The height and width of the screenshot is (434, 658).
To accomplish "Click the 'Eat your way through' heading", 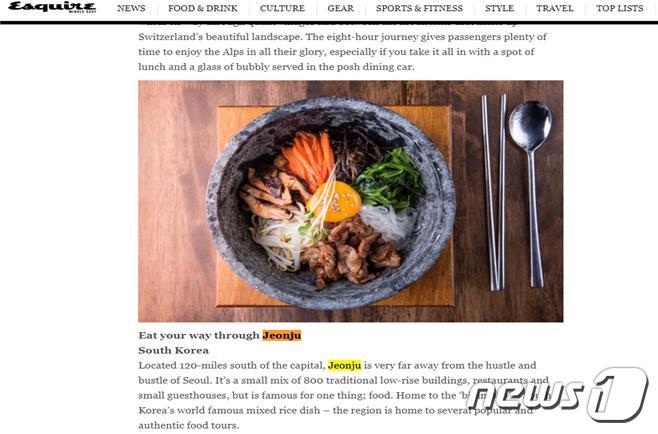I will (x=199, y=335).
